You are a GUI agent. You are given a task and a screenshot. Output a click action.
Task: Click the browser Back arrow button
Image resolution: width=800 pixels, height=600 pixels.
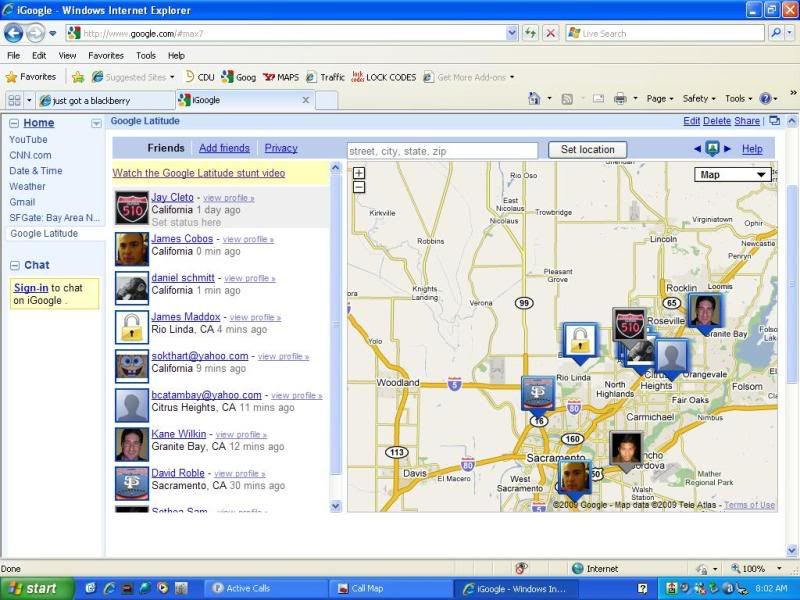[13, 34]
